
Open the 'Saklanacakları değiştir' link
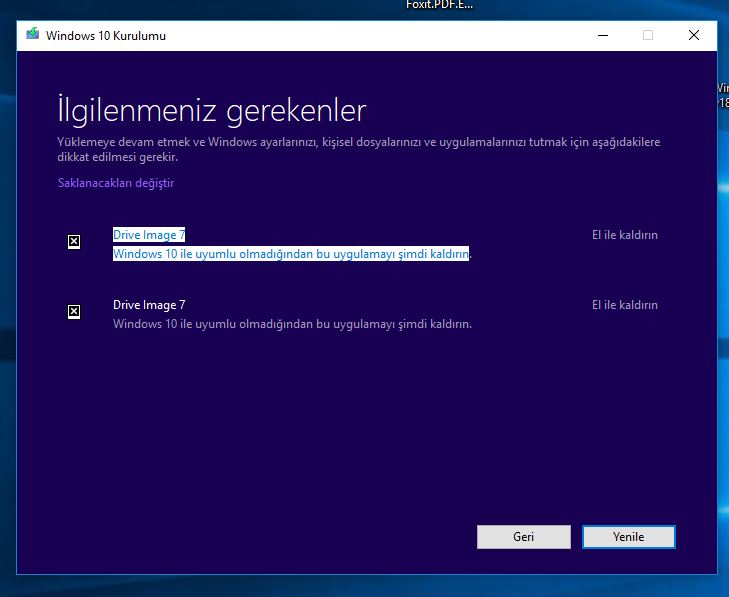click(116, 183)
